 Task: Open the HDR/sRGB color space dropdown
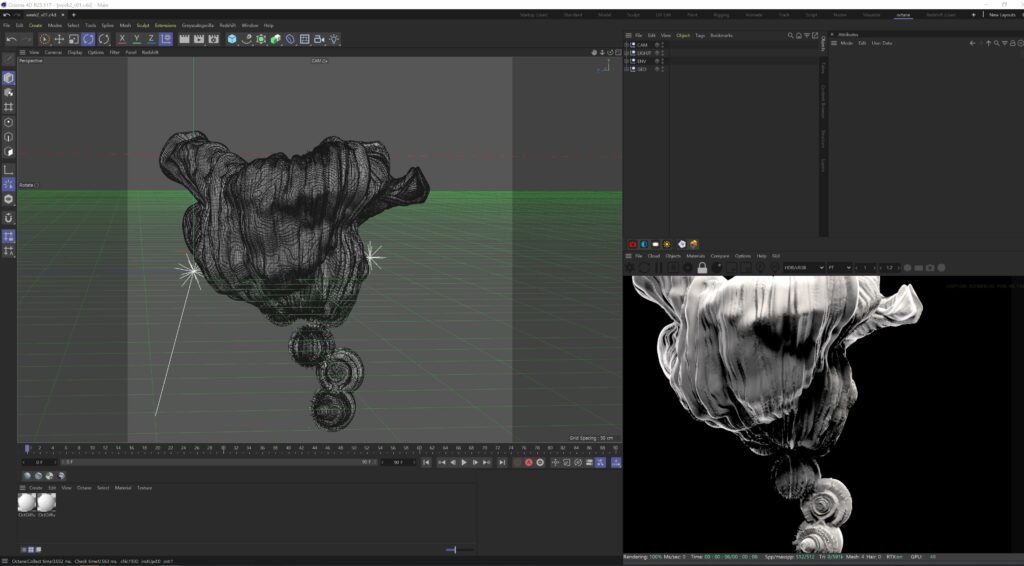pos(804,268)
